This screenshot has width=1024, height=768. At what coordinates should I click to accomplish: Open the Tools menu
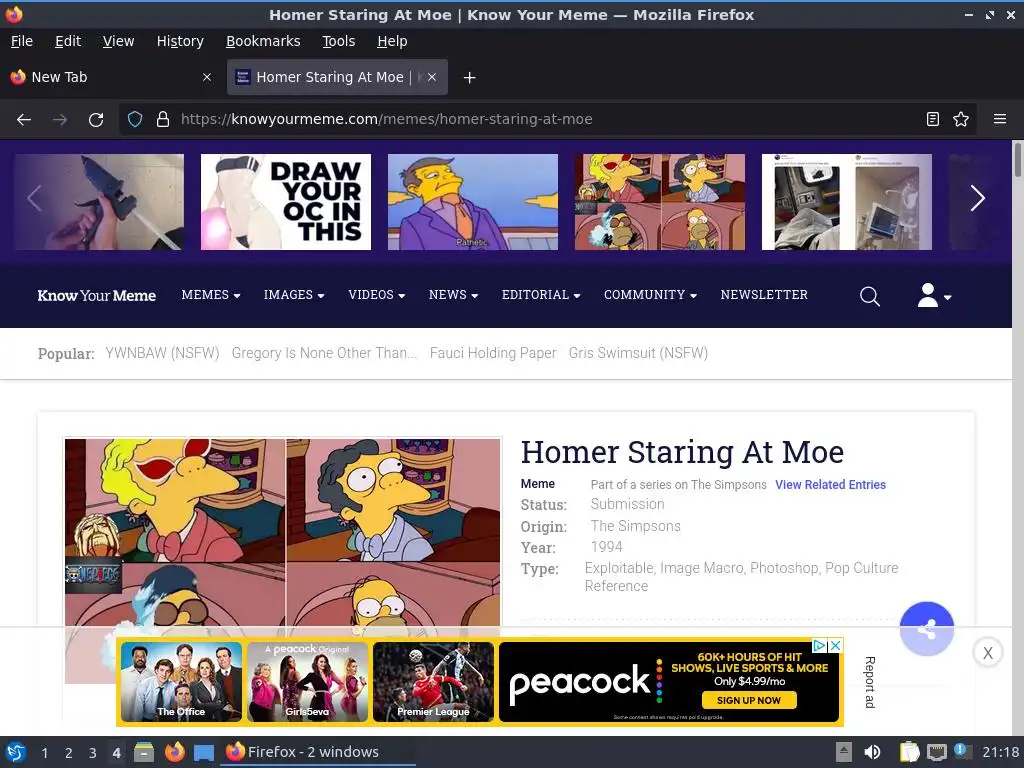coord(338,41)
